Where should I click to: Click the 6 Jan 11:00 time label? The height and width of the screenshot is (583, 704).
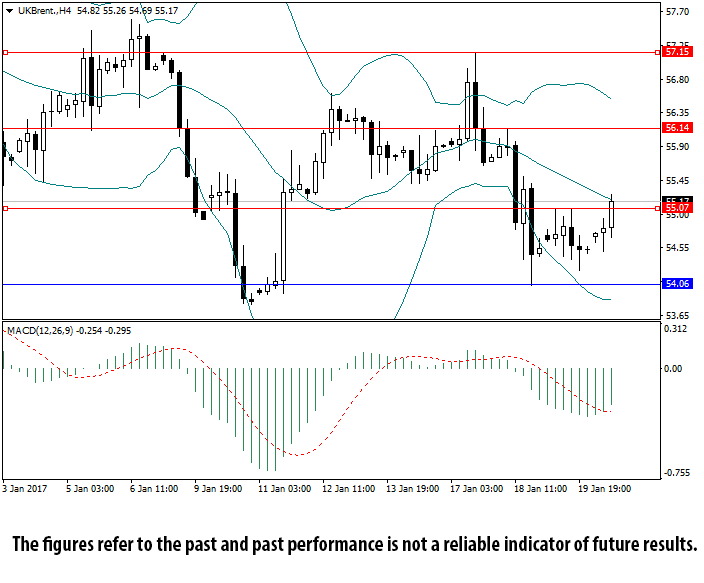[154, 489]
